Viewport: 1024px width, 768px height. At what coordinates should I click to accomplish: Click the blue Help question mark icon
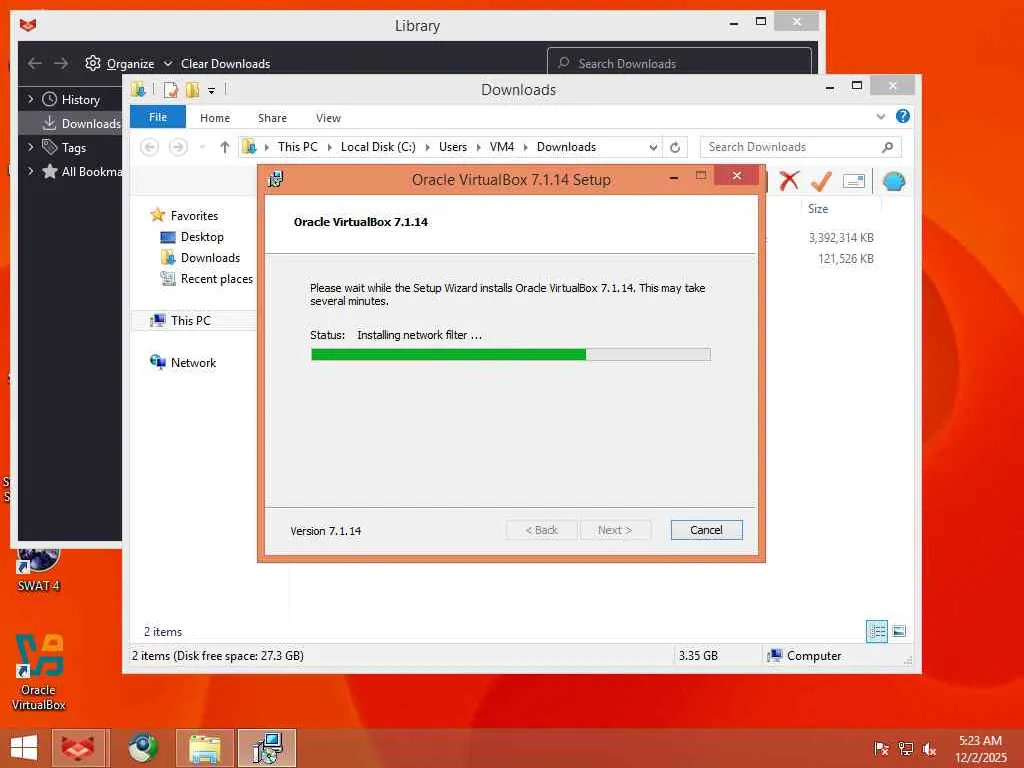point(903,116)
